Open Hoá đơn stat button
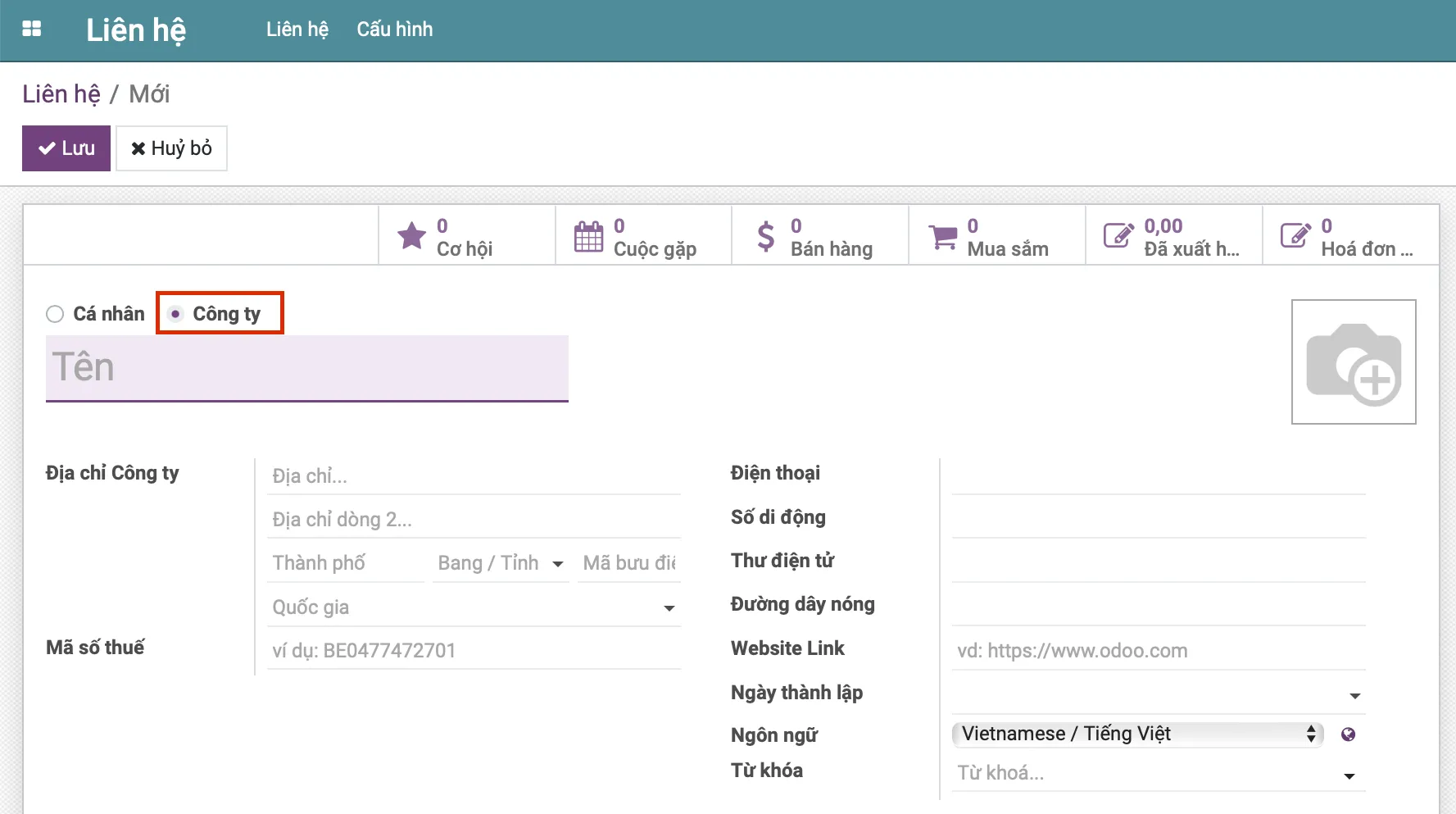The height and width of the screenshot is (814, 1456). (x=1351, y=235)
